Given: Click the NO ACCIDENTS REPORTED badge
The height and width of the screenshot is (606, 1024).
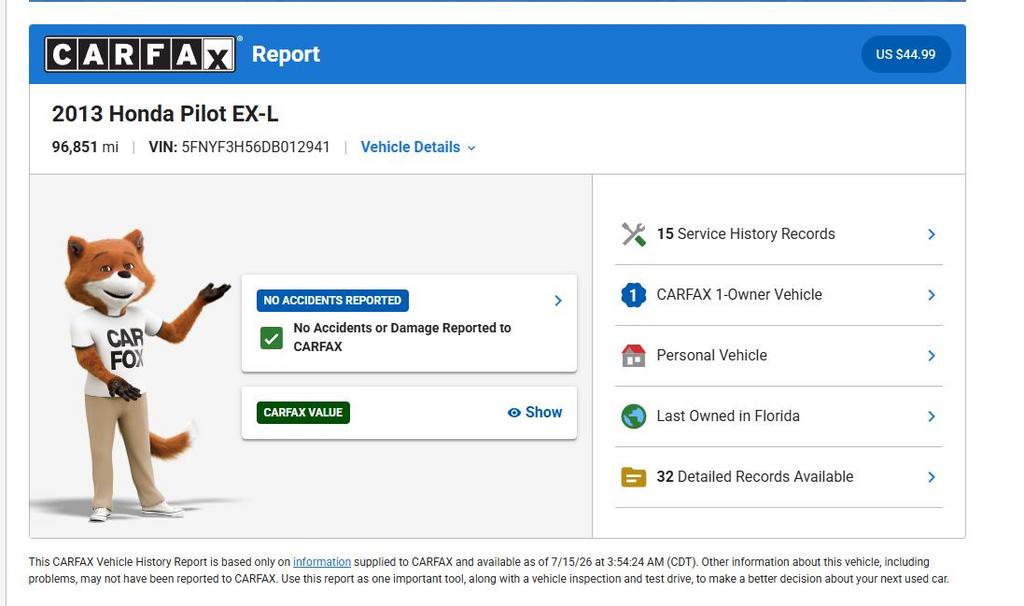Looking at the screenshot, I should (332, 300).
